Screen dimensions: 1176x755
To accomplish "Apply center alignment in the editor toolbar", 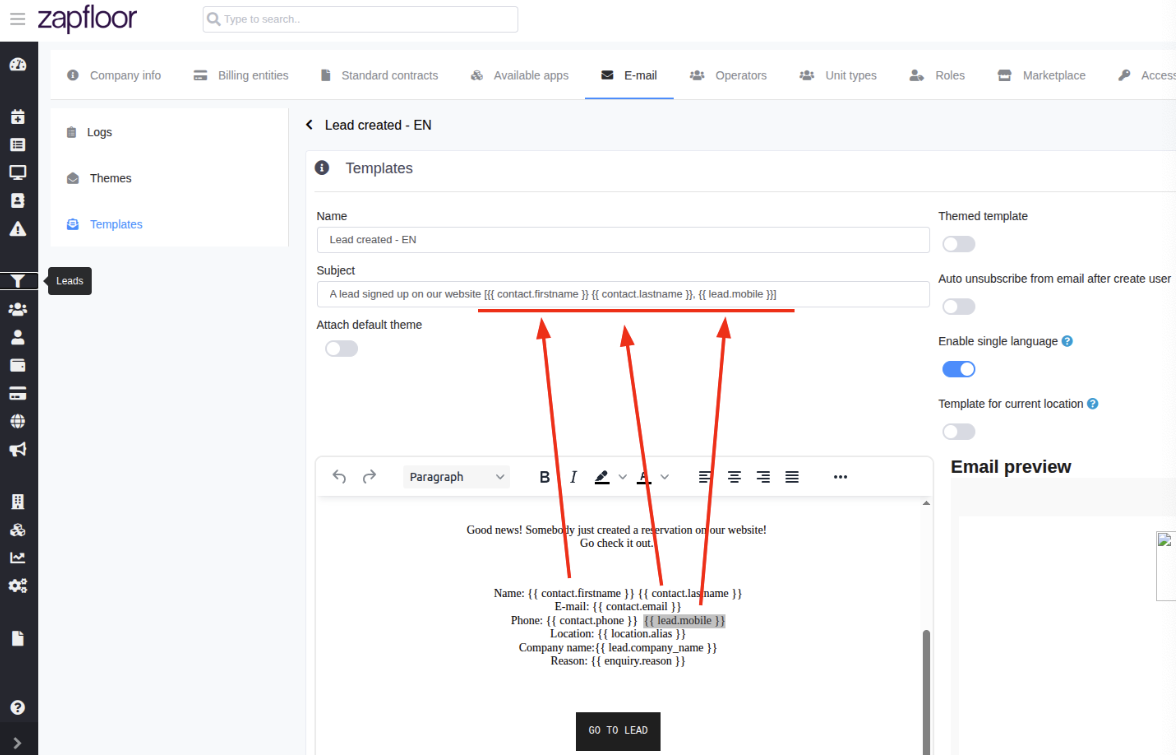I will coord(734,476).
